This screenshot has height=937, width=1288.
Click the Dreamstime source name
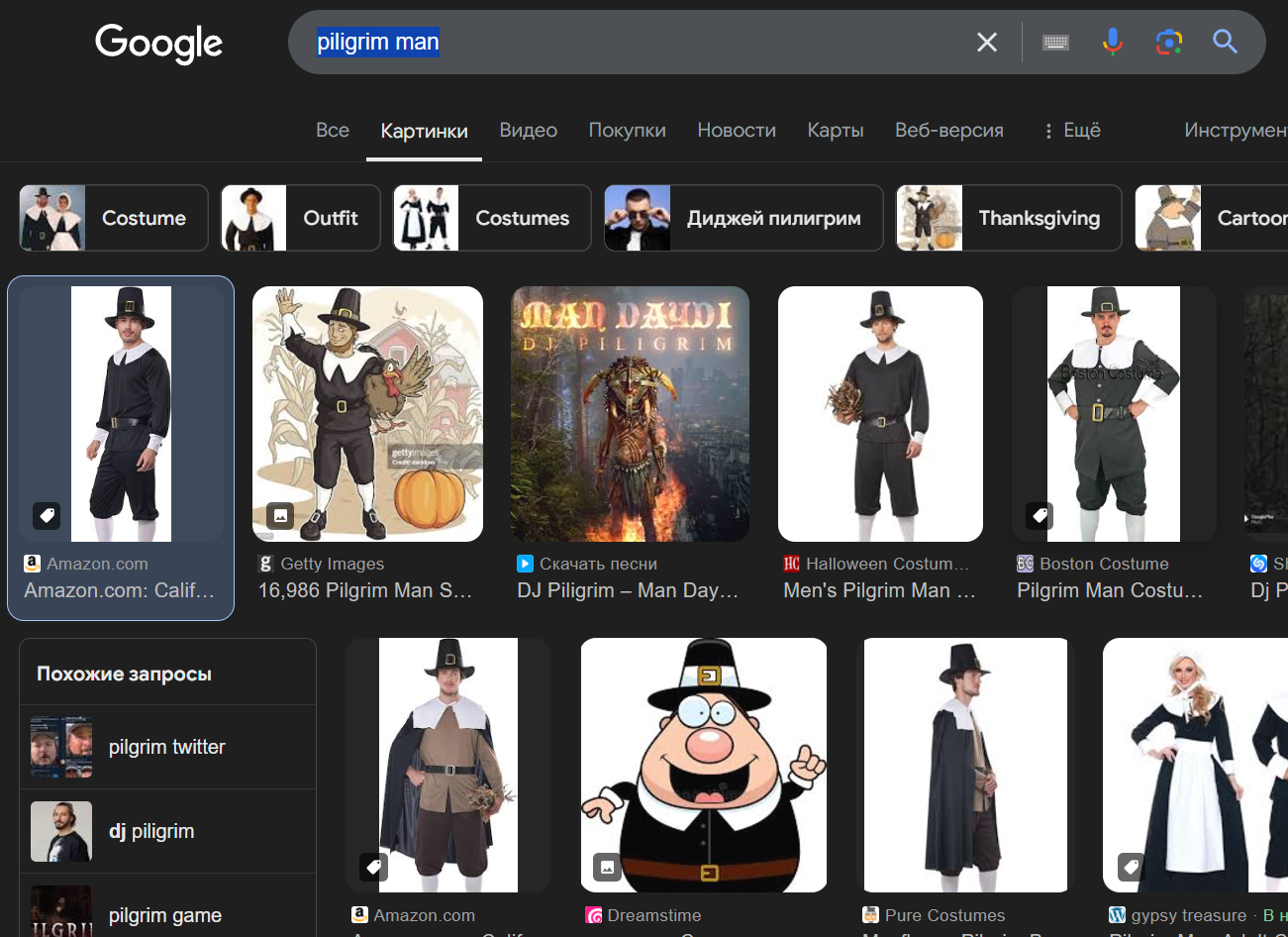point(654,915)
